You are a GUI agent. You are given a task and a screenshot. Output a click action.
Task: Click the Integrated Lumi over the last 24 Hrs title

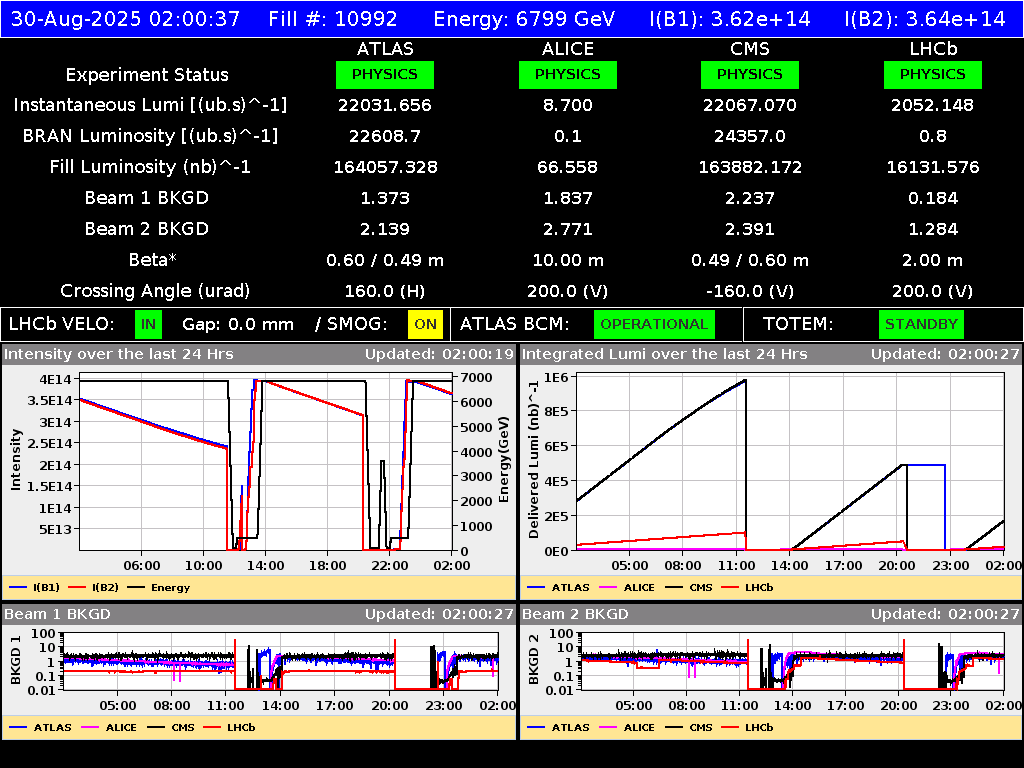point(665,354)
